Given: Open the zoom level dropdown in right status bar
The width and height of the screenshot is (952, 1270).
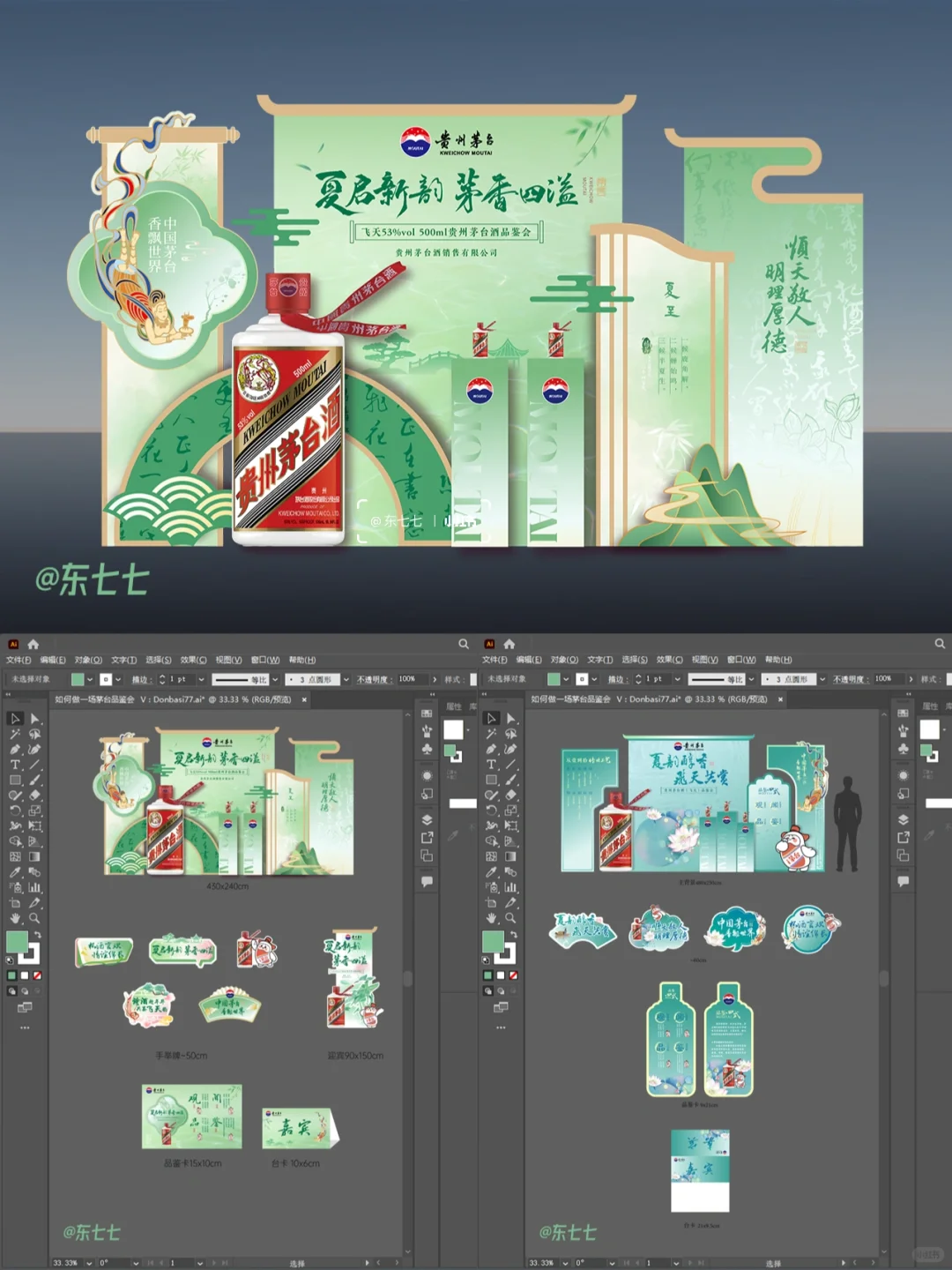Looking at the screenshot, I should point(565,1263).
